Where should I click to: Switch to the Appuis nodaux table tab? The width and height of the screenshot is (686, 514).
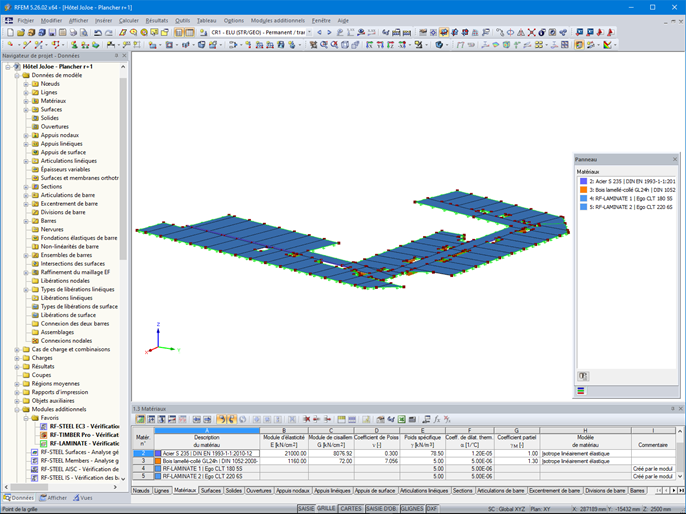[x=293, y=491]
